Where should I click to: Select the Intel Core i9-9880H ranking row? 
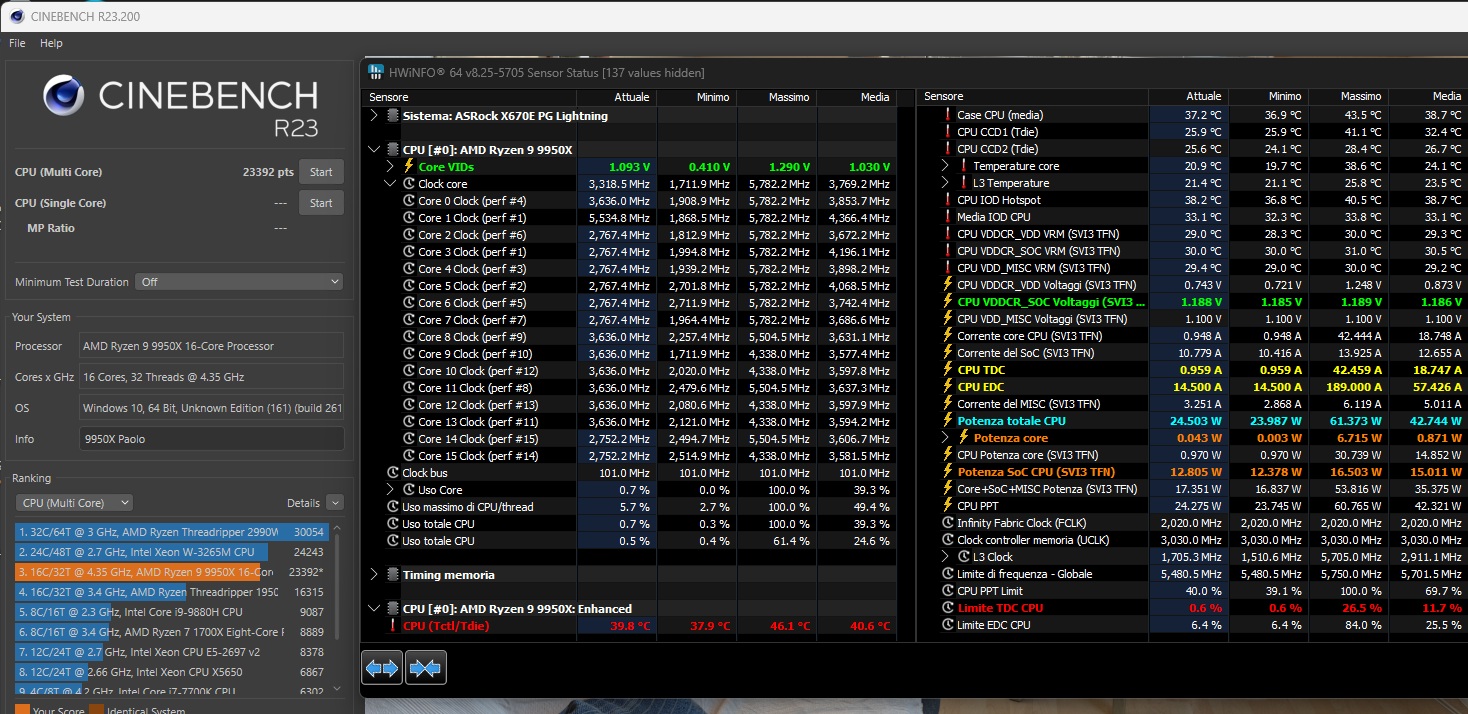pyautogui.click(x=171, y=612)
